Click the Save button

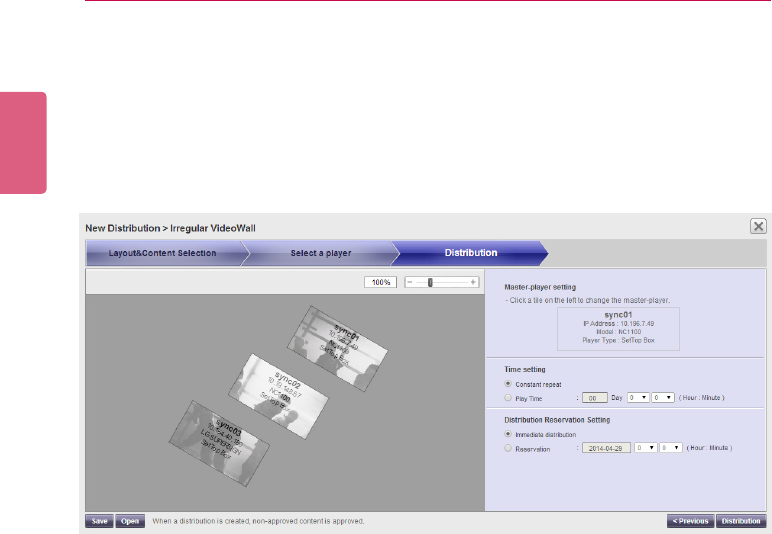99,521
